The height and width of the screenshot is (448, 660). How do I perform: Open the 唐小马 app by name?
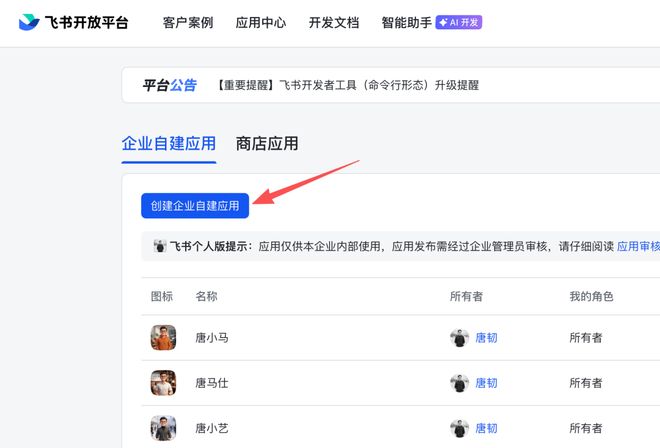tap(212, 338)
